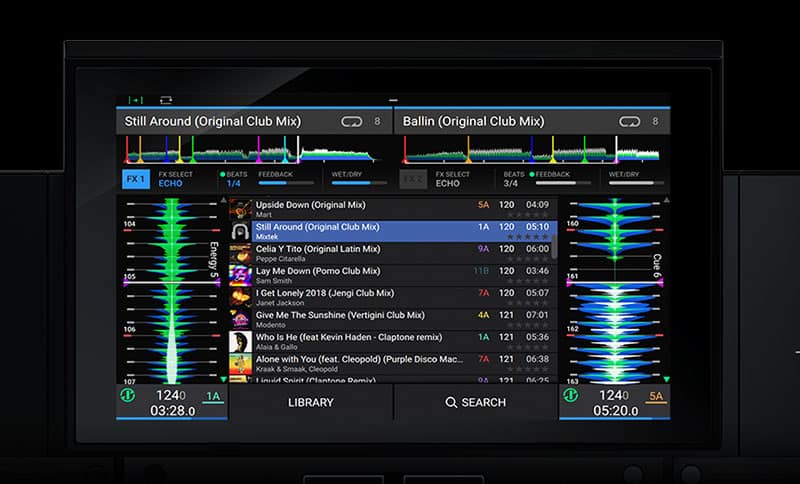Click headphone preview icon on Still Around row
Image resolution: width=800 pixels, height=484 pixels.
click(240, 231)
